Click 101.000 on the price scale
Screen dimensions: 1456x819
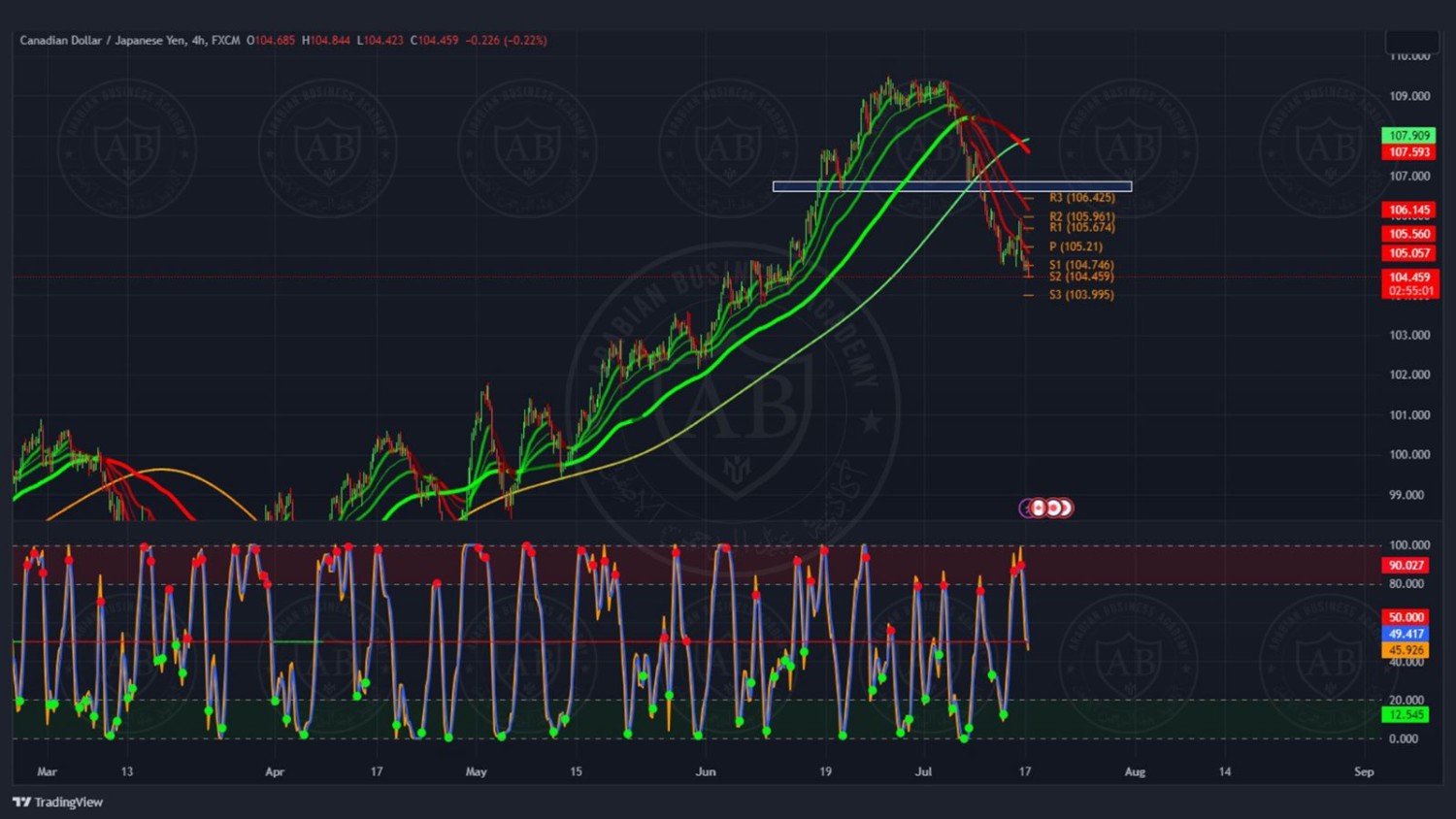[1409, 415]
